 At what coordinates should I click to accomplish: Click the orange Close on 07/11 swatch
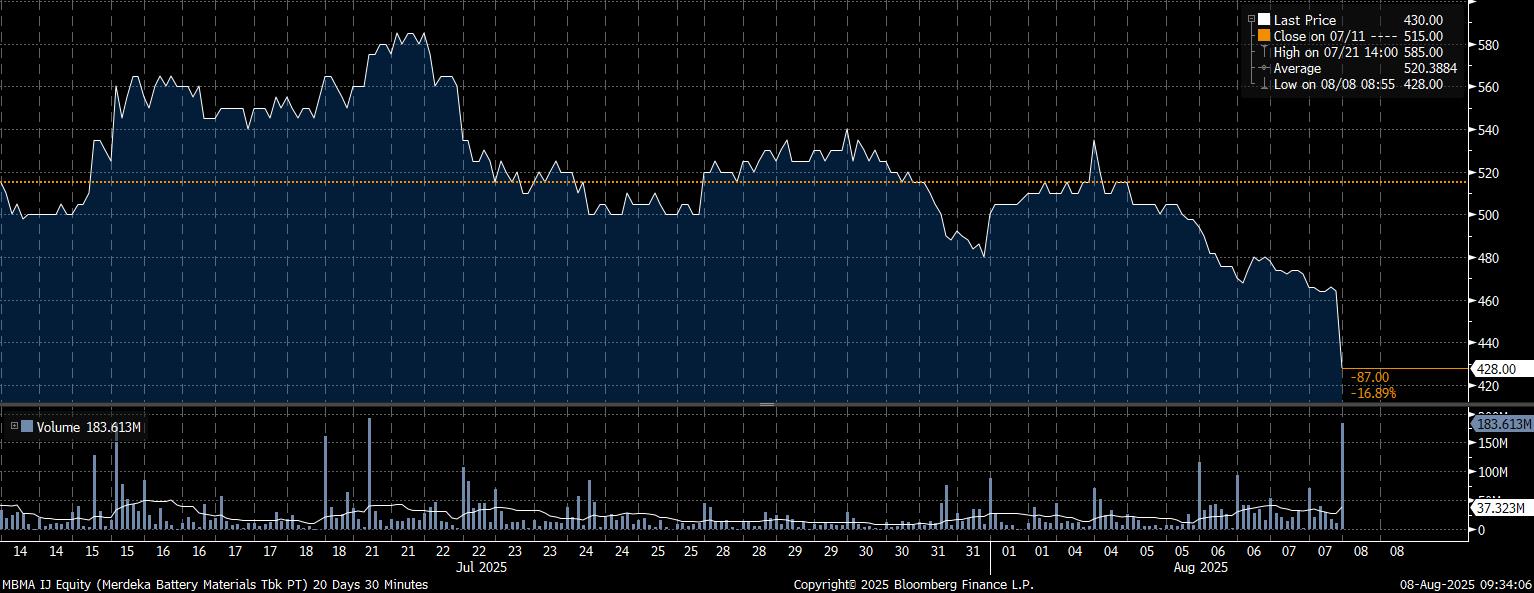1264,36
